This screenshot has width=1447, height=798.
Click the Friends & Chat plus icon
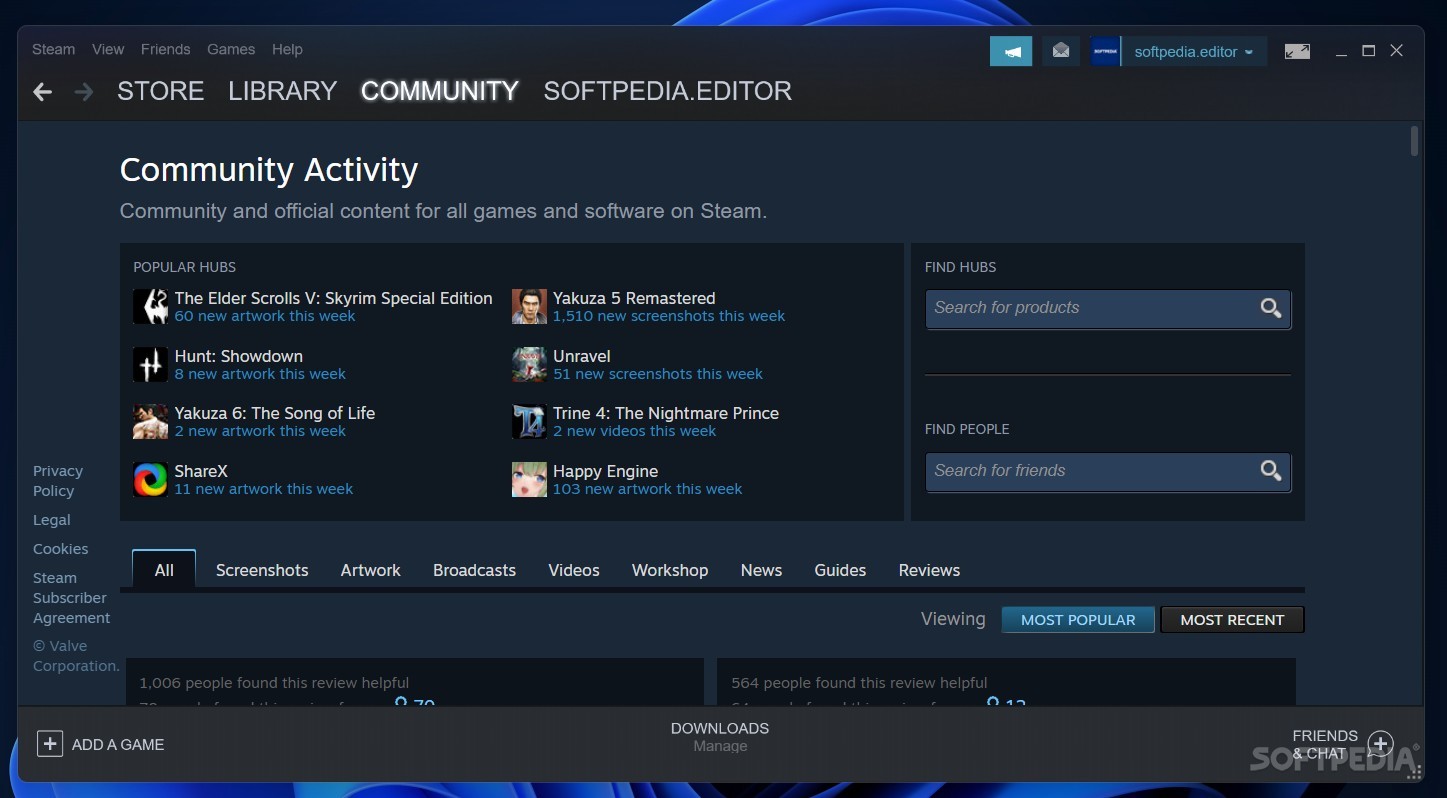(1380, 743)
